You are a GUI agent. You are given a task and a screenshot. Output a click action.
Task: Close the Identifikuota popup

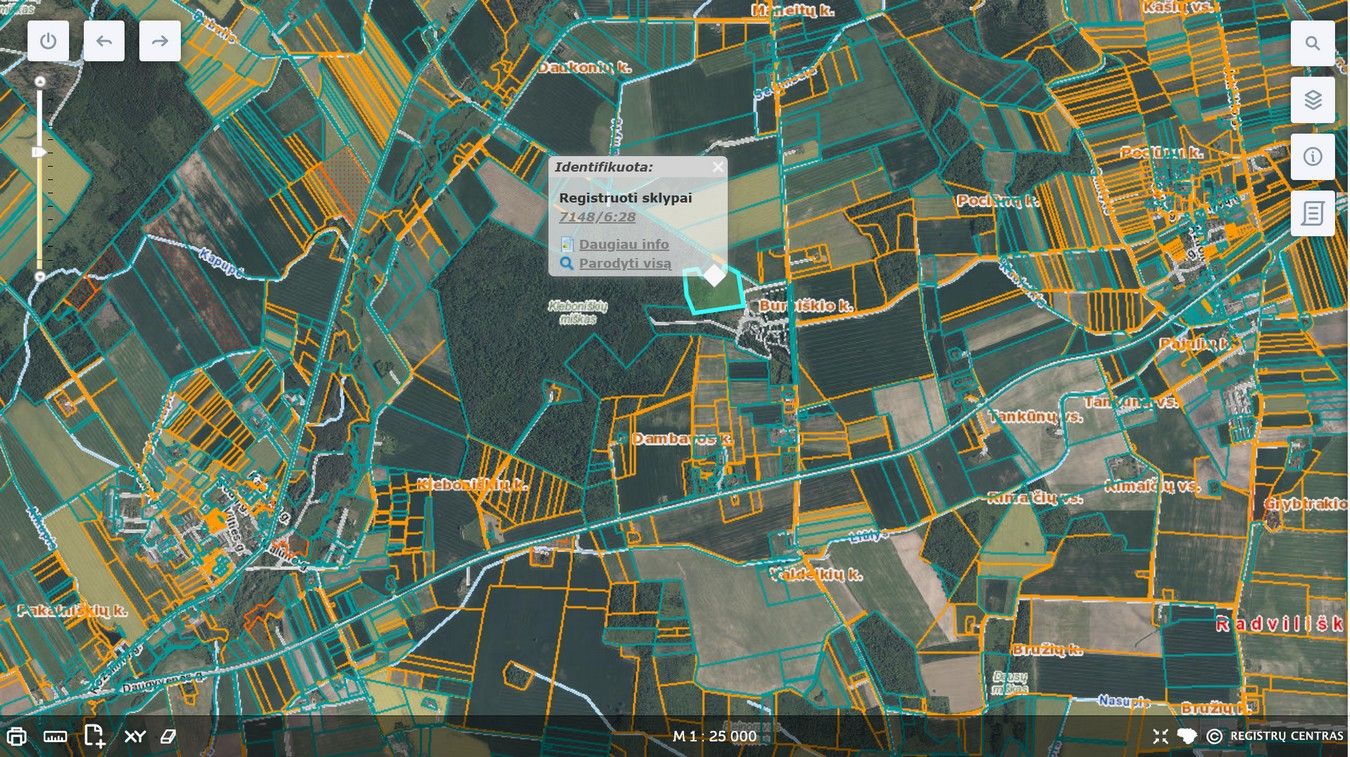coord(717,167)
